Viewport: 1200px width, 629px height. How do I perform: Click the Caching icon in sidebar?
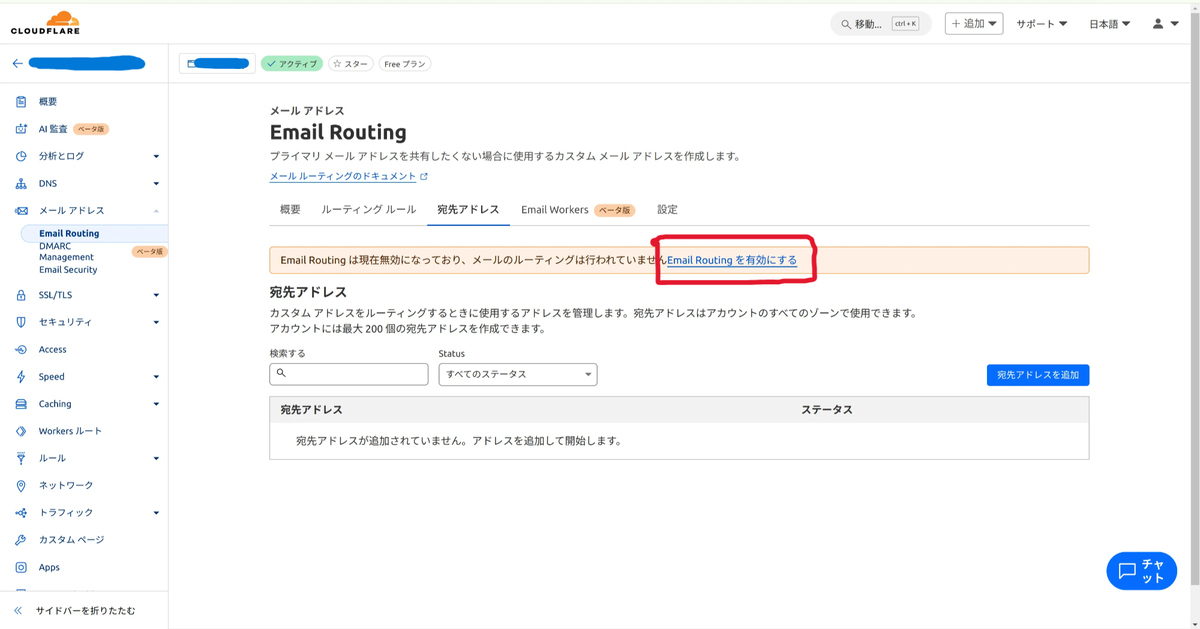21,404
